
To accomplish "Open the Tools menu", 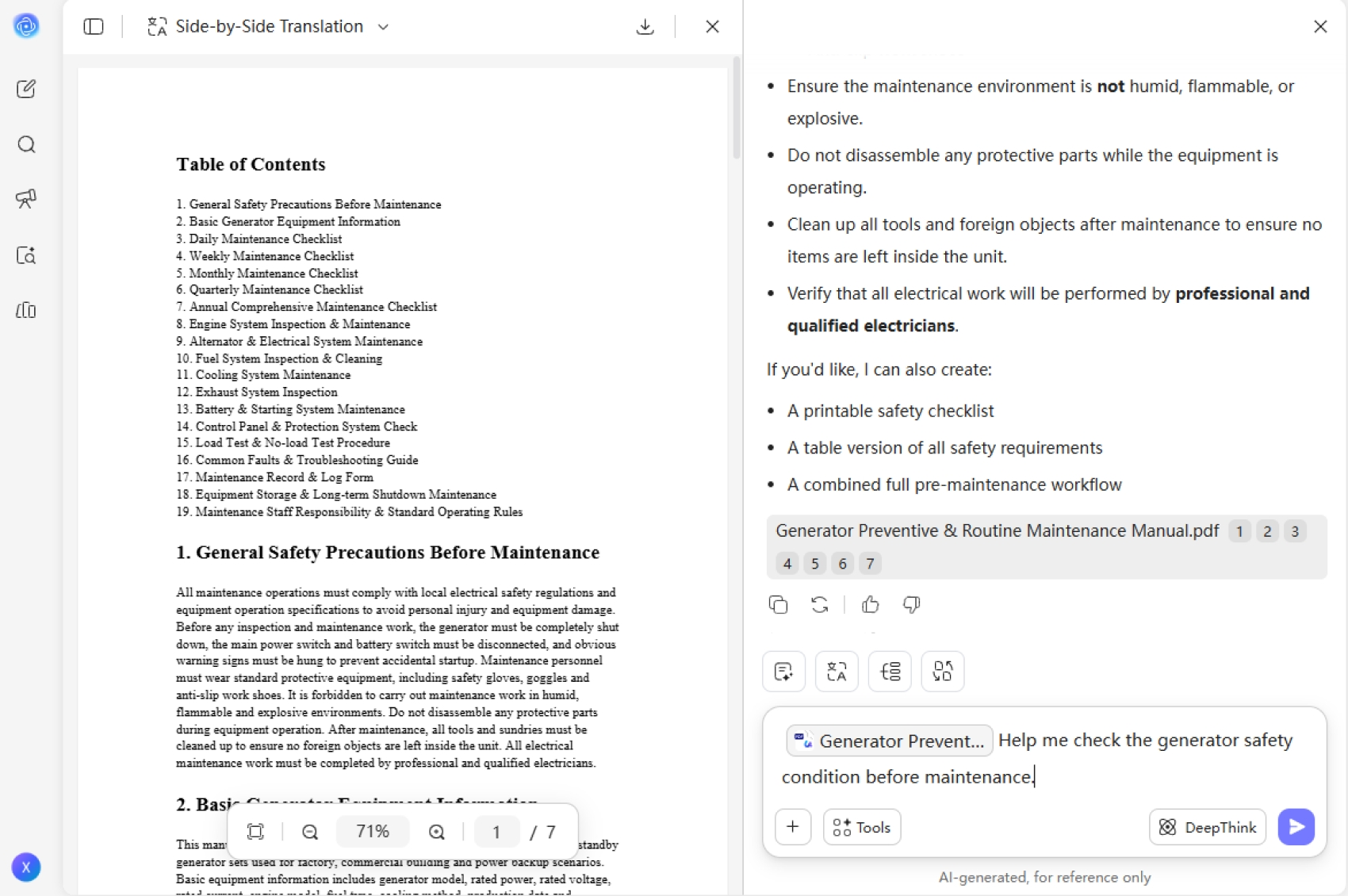I will click(x=862, y=827).
